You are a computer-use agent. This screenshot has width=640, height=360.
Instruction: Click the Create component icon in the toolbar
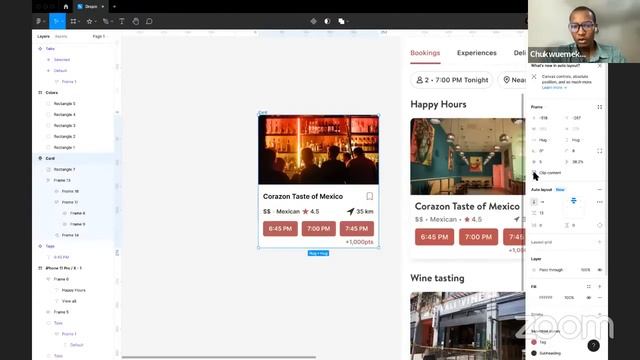click(313, 21)
